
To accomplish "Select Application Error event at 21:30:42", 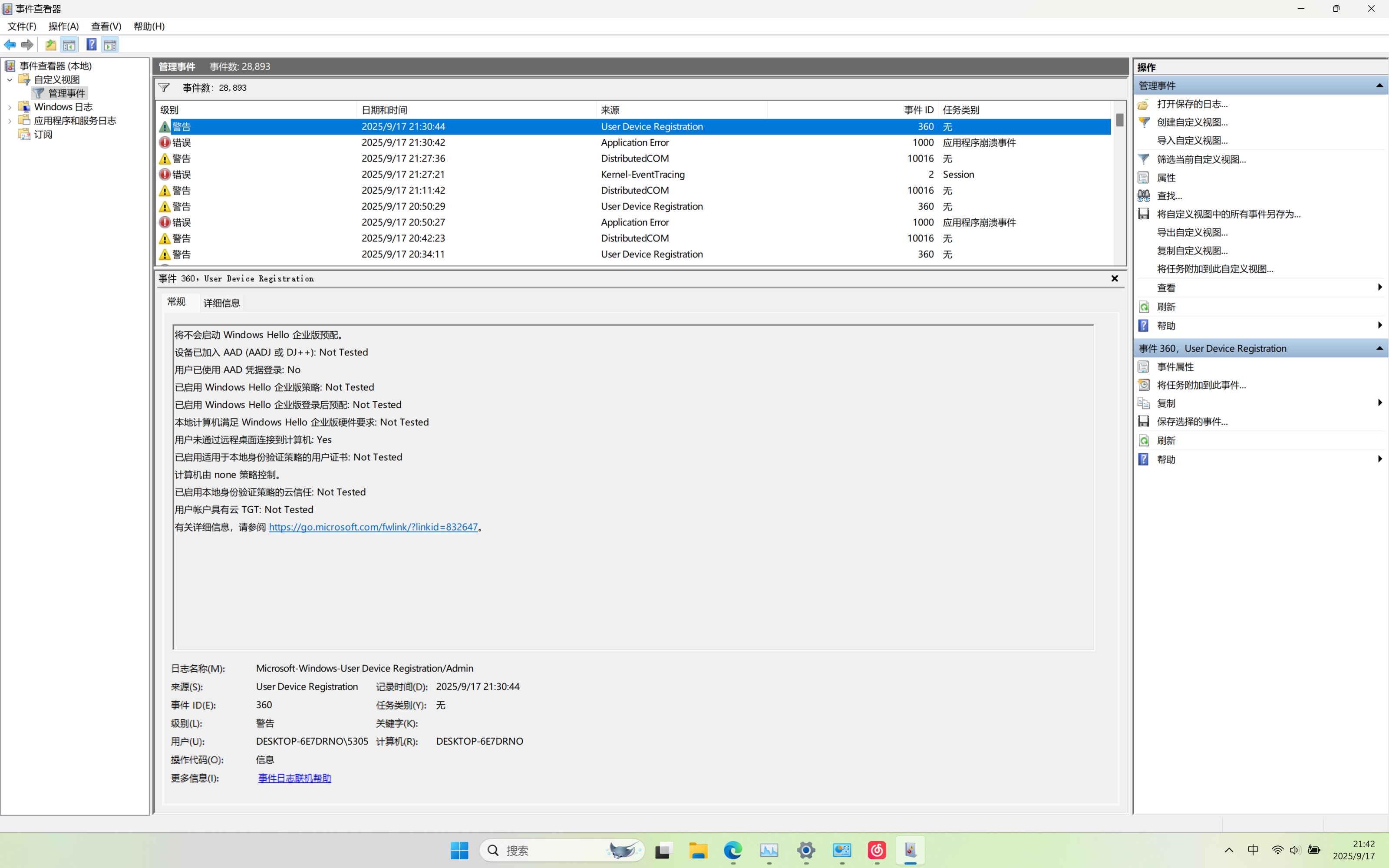I will 633,142.
